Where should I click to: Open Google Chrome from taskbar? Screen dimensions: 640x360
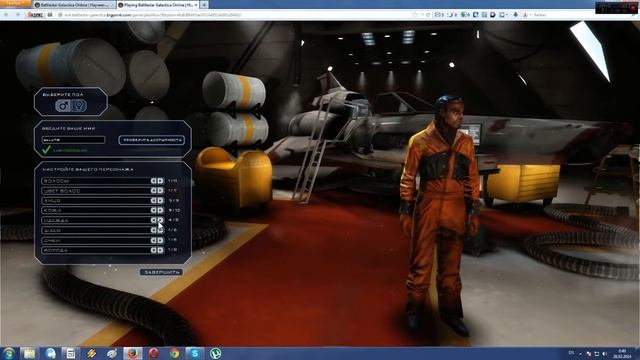(174, 353)
